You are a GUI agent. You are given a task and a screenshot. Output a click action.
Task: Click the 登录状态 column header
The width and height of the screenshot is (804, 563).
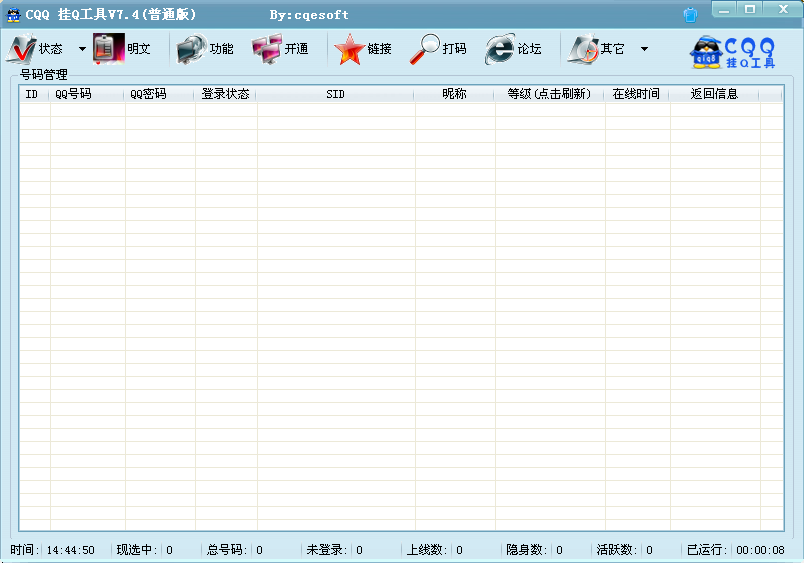[x=225, y=94]
